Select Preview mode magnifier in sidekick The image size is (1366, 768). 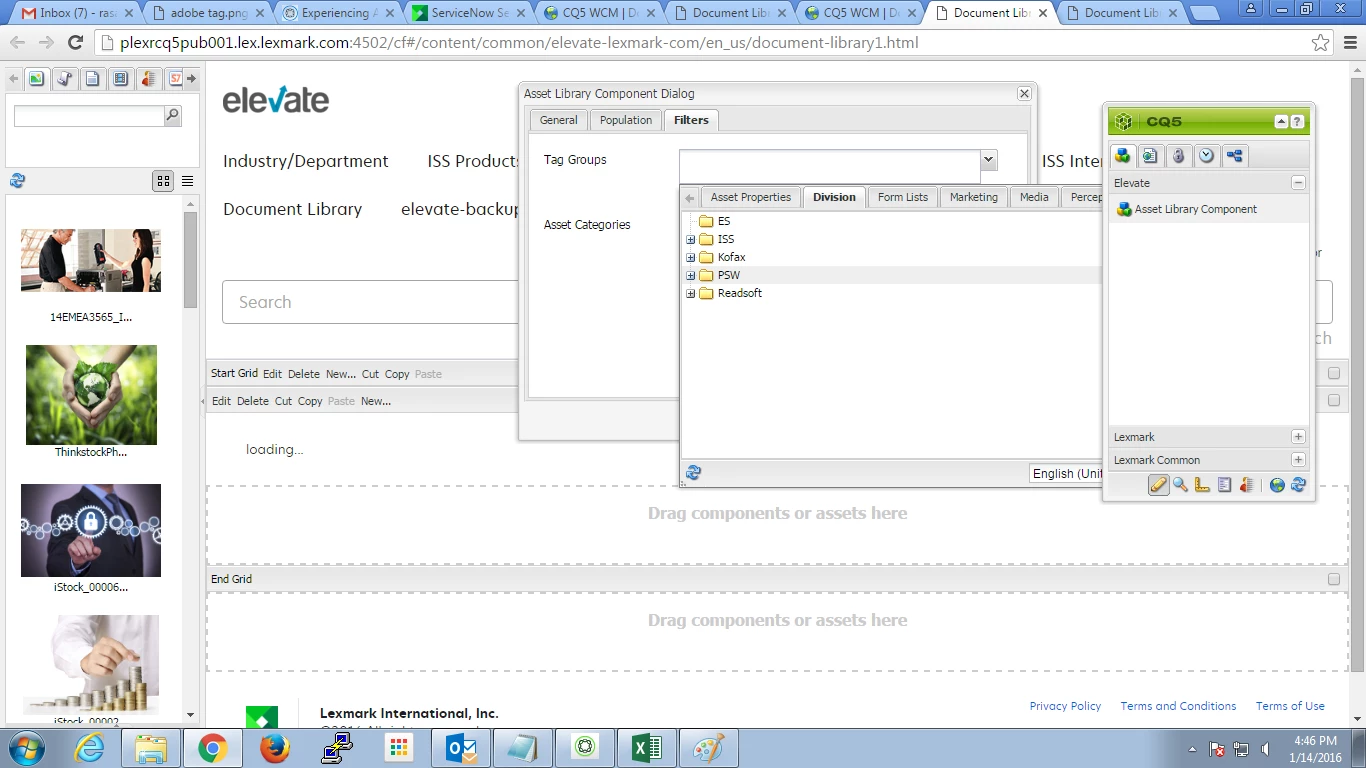pos(1181,485)
